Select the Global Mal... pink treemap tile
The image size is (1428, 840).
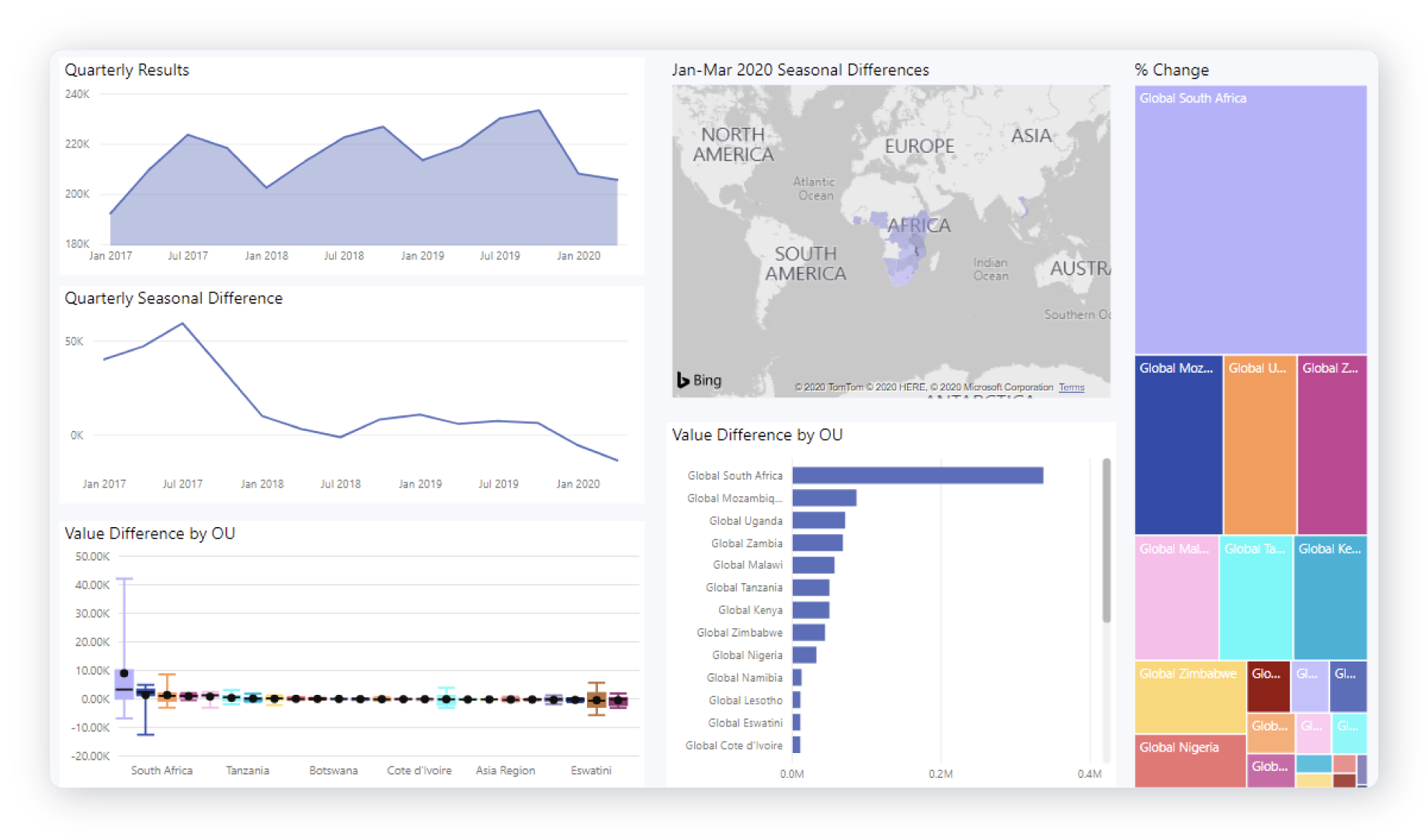1176,598
